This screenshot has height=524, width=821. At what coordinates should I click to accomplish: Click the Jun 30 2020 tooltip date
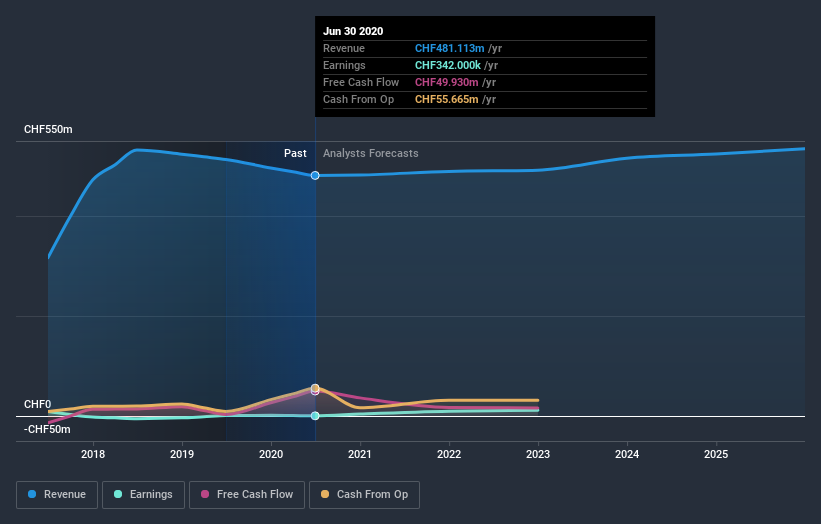[353, 31]
